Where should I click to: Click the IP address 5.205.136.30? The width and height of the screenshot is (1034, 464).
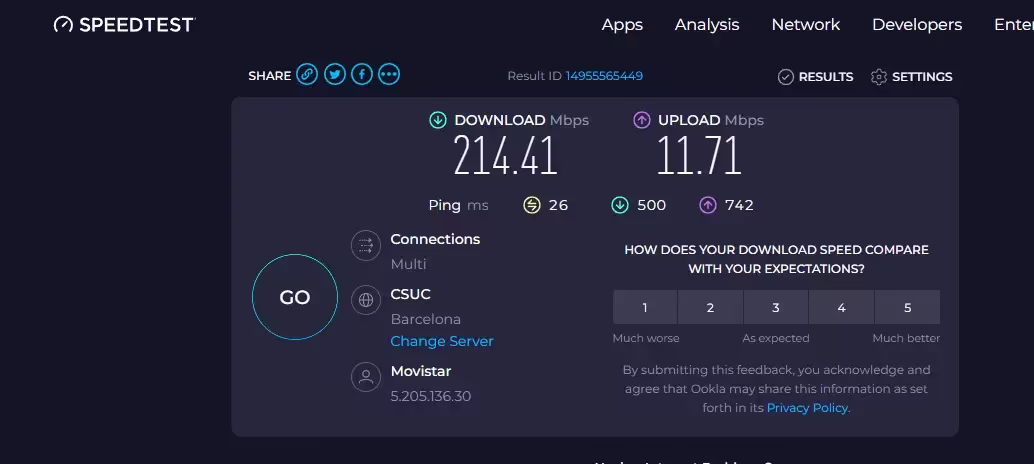coord(431,396)
